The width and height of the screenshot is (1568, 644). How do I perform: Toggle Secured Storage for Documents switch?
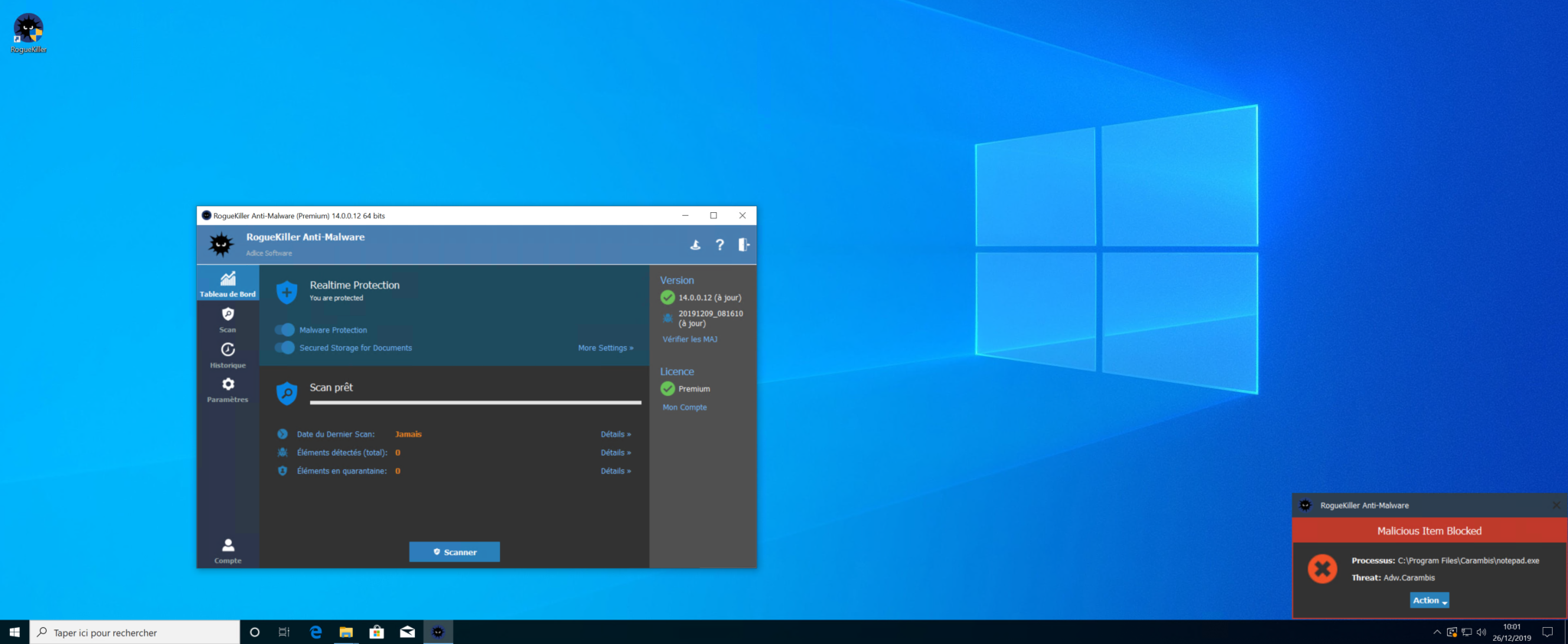point(285,348)
